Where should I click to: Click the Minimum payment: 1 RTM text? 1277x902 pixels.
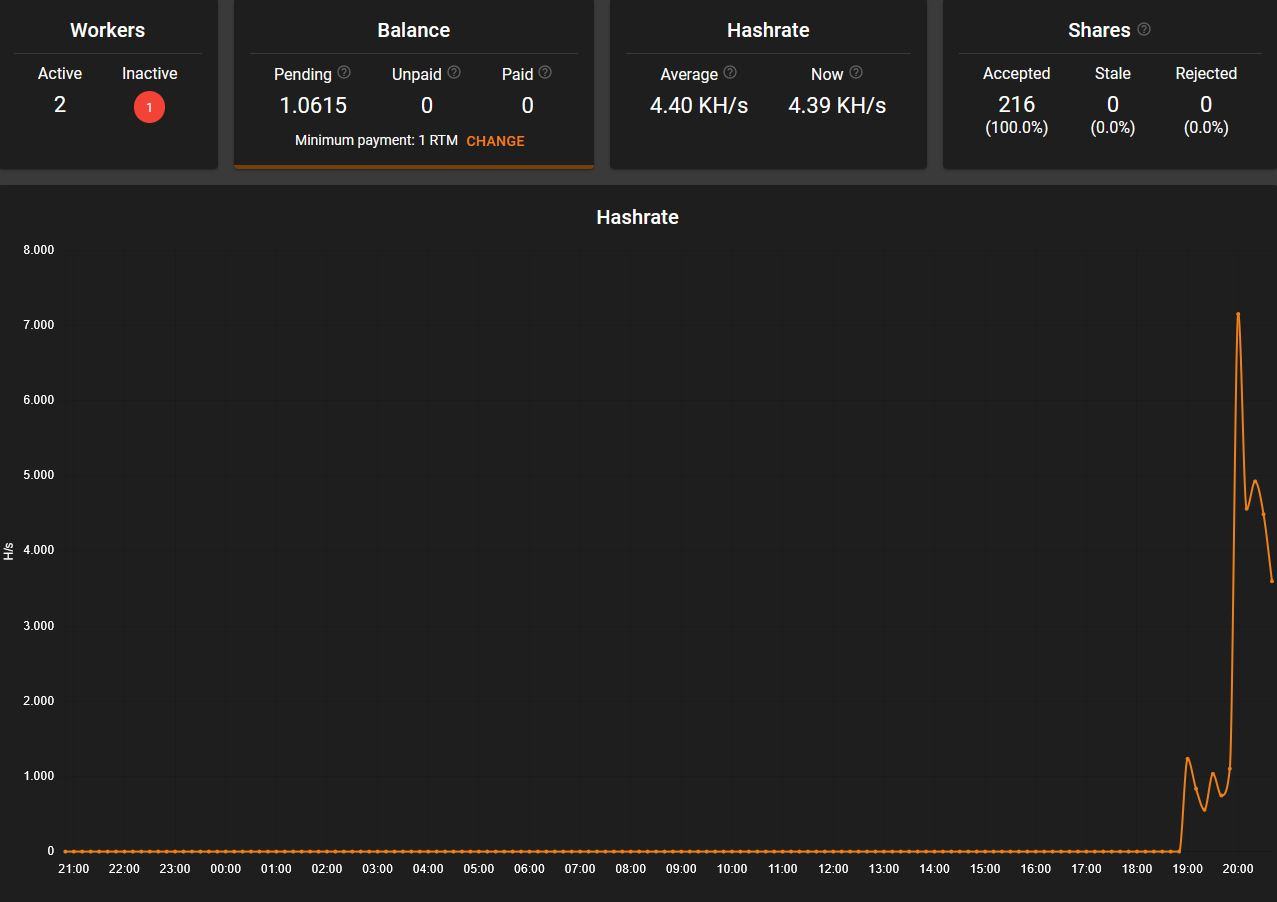[x=376, y=141]
